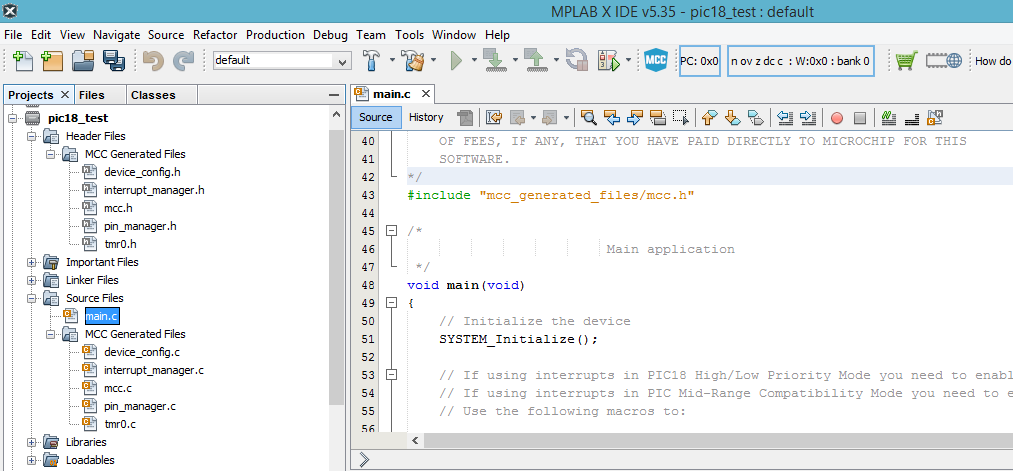Click the Debug Project icon
The image size is (1013, 471).
(609, 60)
